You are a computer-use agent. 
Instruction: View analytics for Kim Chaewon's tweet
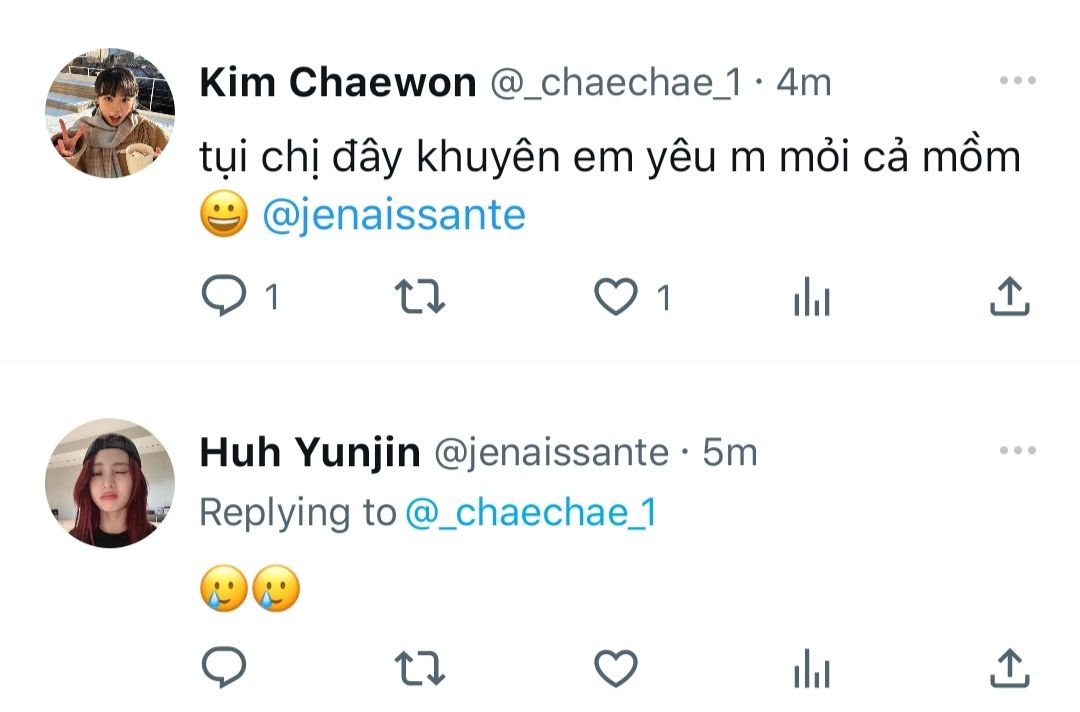(x=812, y=297)
